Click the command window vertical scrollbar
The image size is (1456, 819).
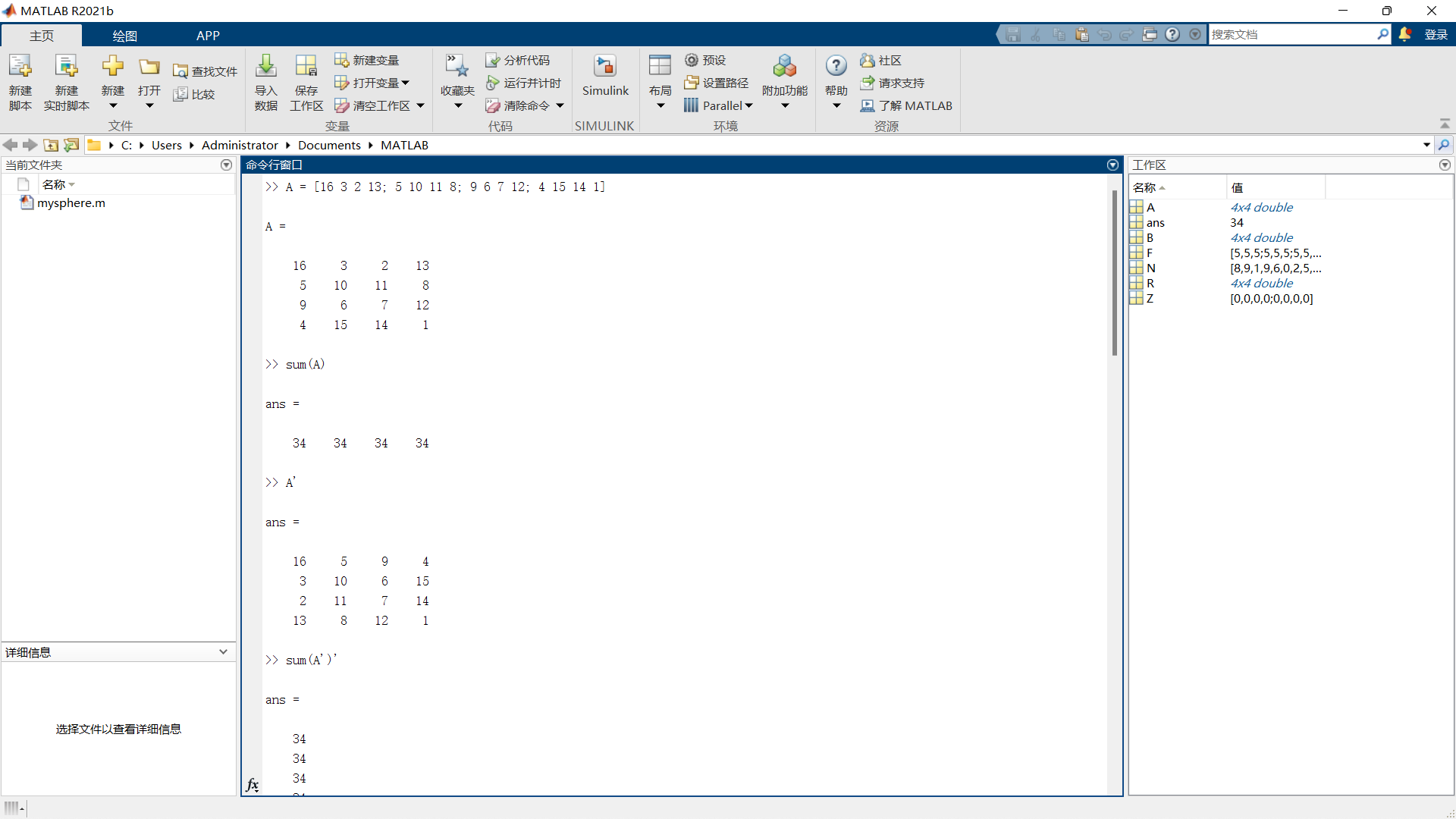pyautogui.click(x=1114, y=273)
